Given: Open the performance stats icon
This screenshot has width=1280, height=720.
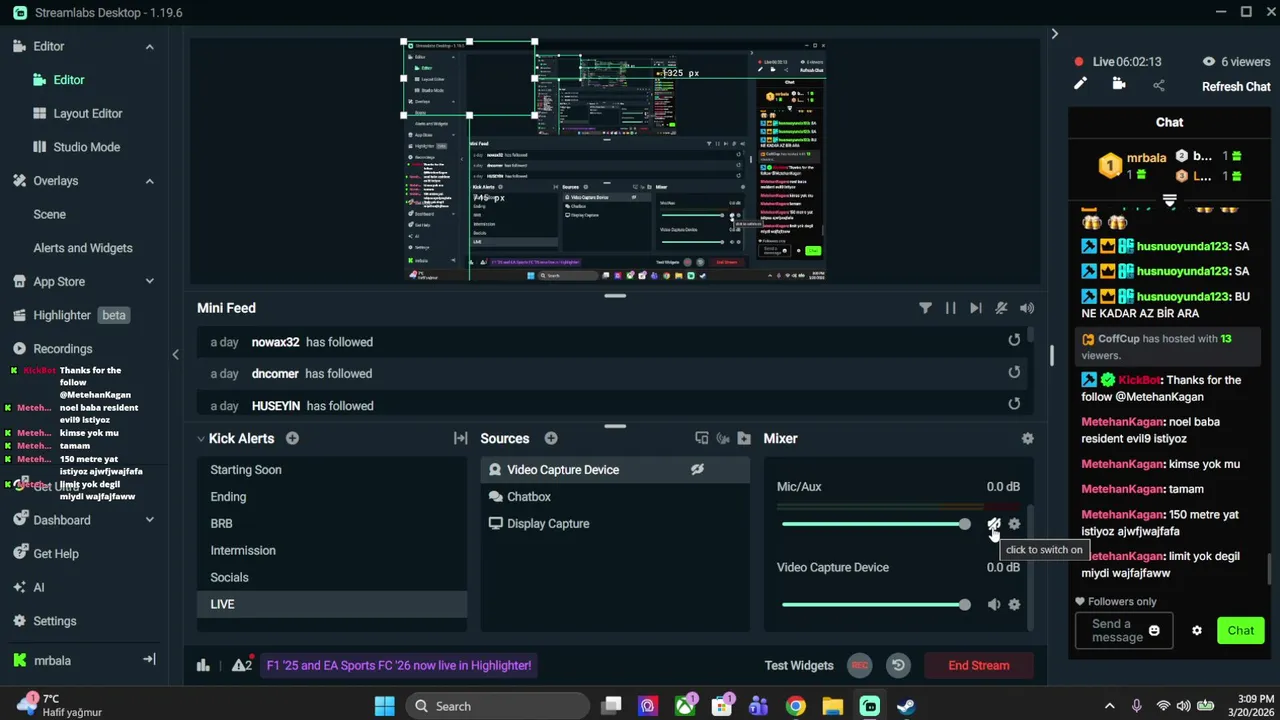Looking at the screenshot, I should tap(203, 665).
